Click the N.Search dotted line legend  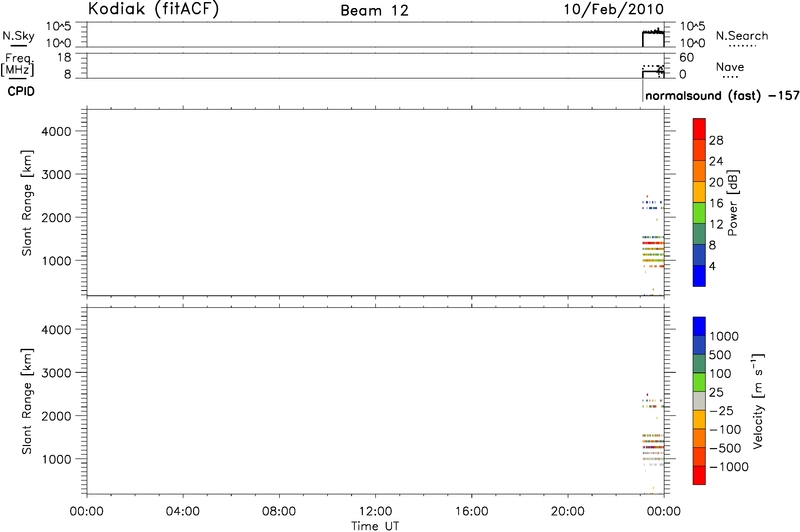742,47
